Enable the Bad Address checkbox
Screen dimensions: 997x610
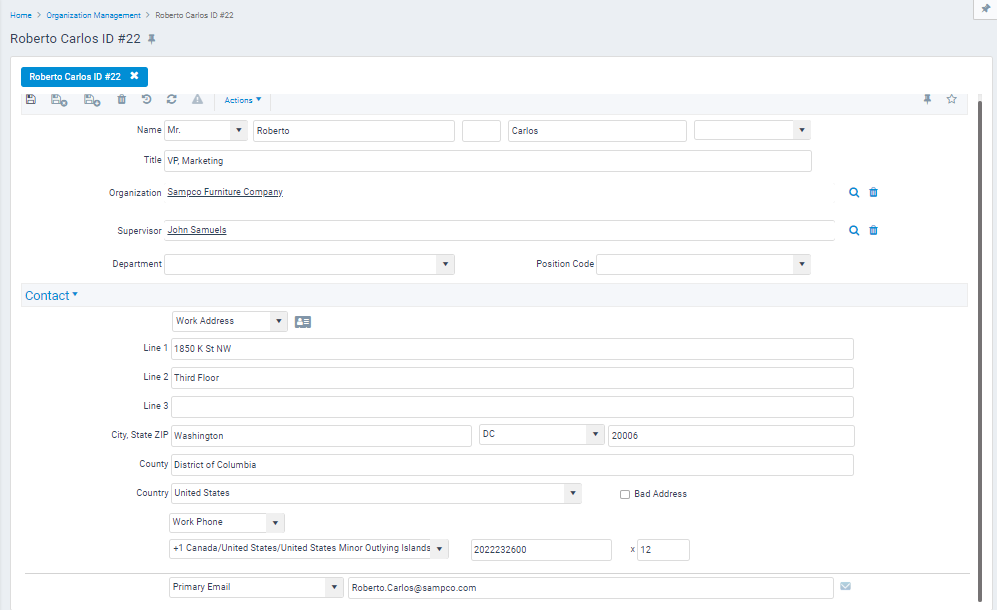tap(625, 494)
